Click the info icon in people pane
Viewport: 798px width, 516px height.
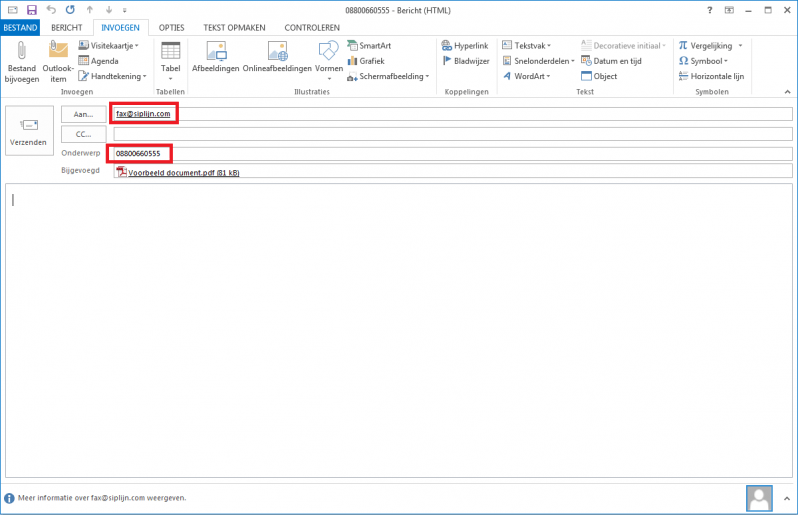coord(9,499)
